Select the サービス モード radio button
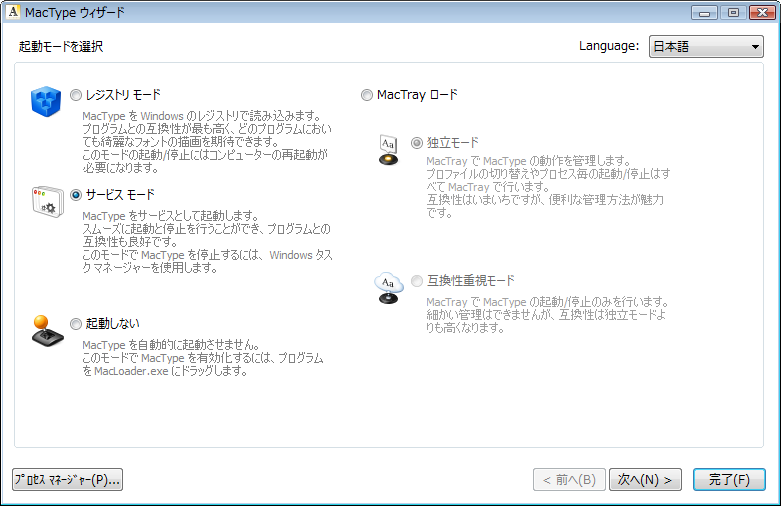 pos(76,195)
